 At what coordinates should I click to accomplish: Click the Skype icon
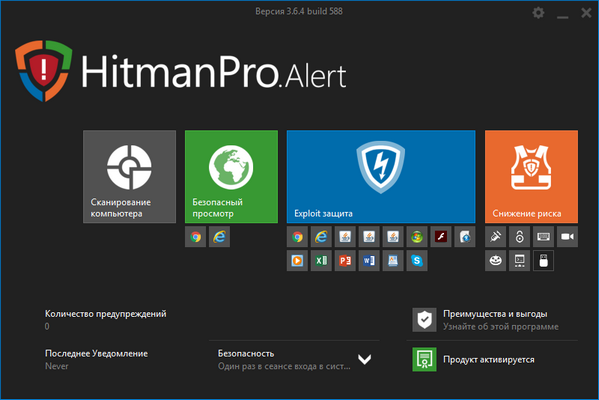click(417, 261)
